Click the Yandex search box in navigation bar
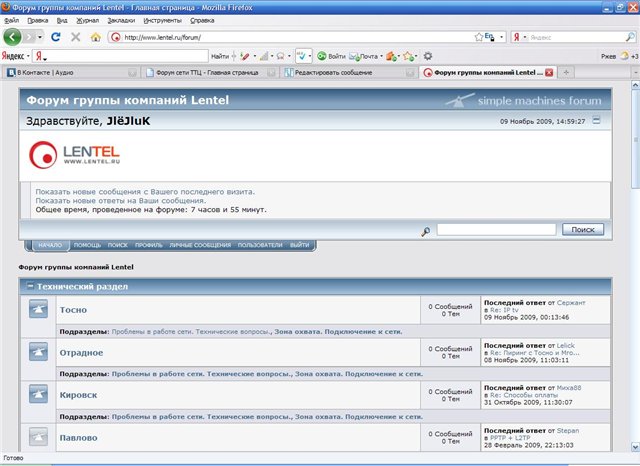640x466 pixels. (576, 37)
